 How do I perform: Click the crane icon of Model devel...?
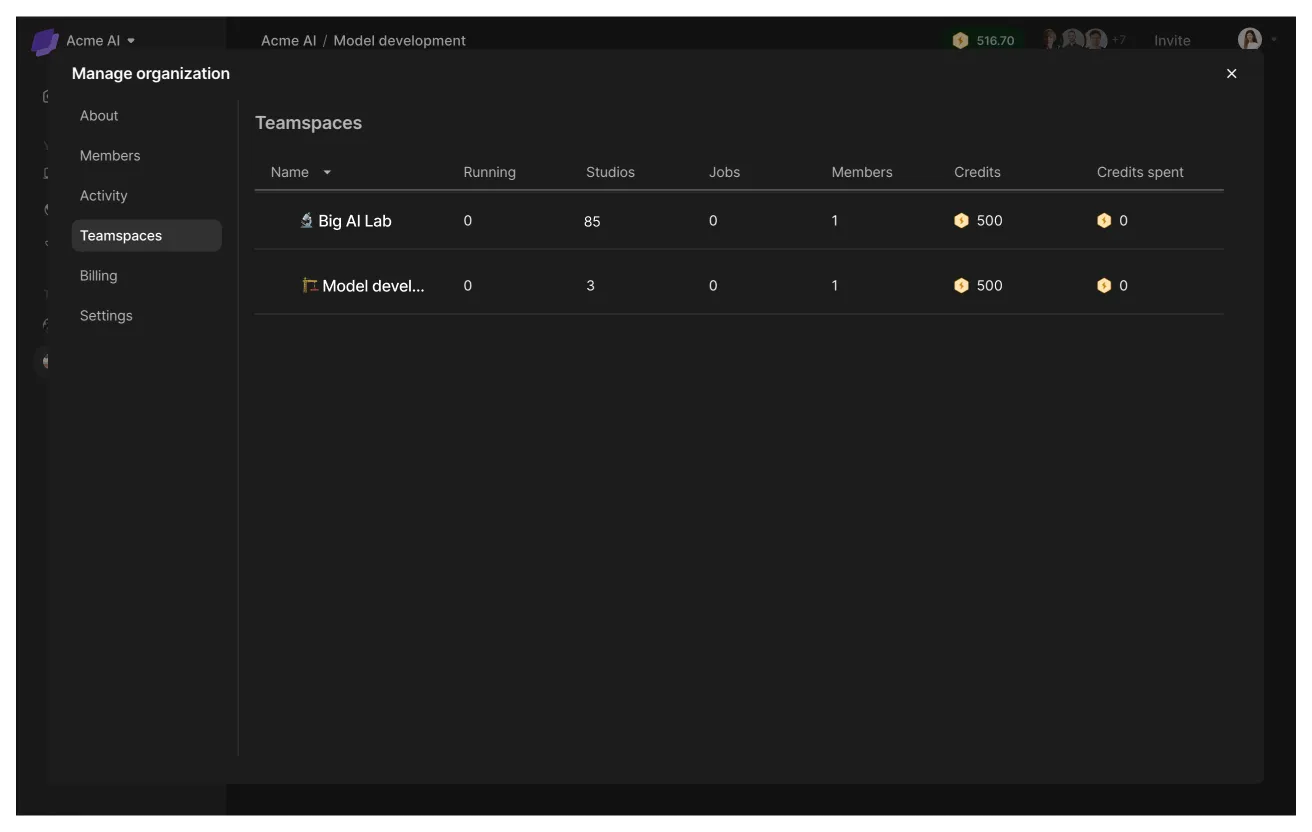pyautogui.click(x=310, y=286)
